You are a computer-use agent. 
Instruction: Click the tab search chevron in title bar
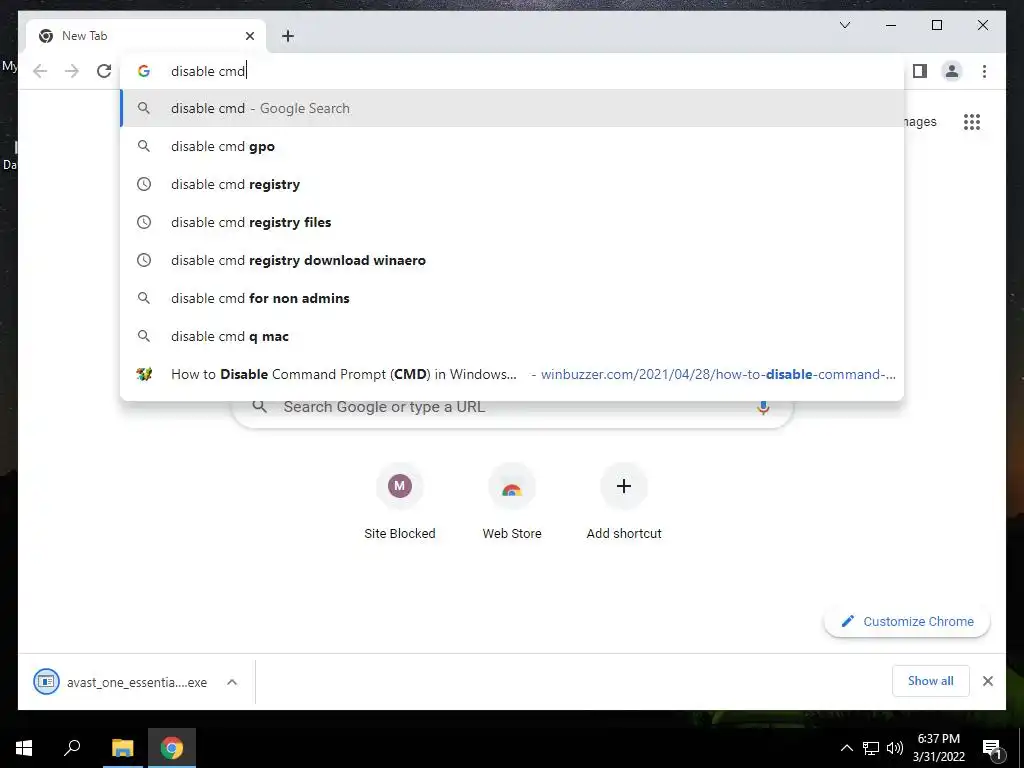click(x=844, y=25)
